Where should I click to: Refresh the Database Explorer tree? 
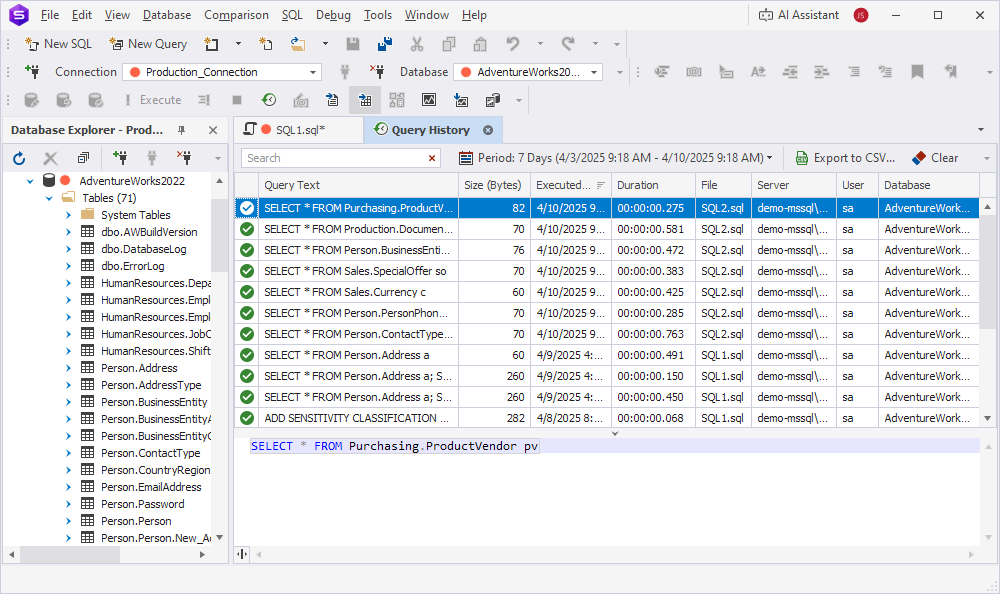pyautogui.click(x=18, y=158)
